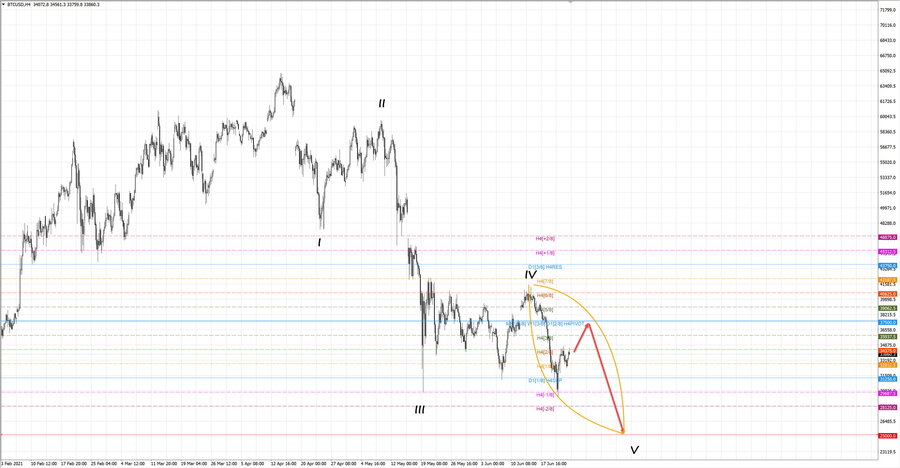Select the 25000.0 red price tag

pyautogui.click(x=887, y=436)
